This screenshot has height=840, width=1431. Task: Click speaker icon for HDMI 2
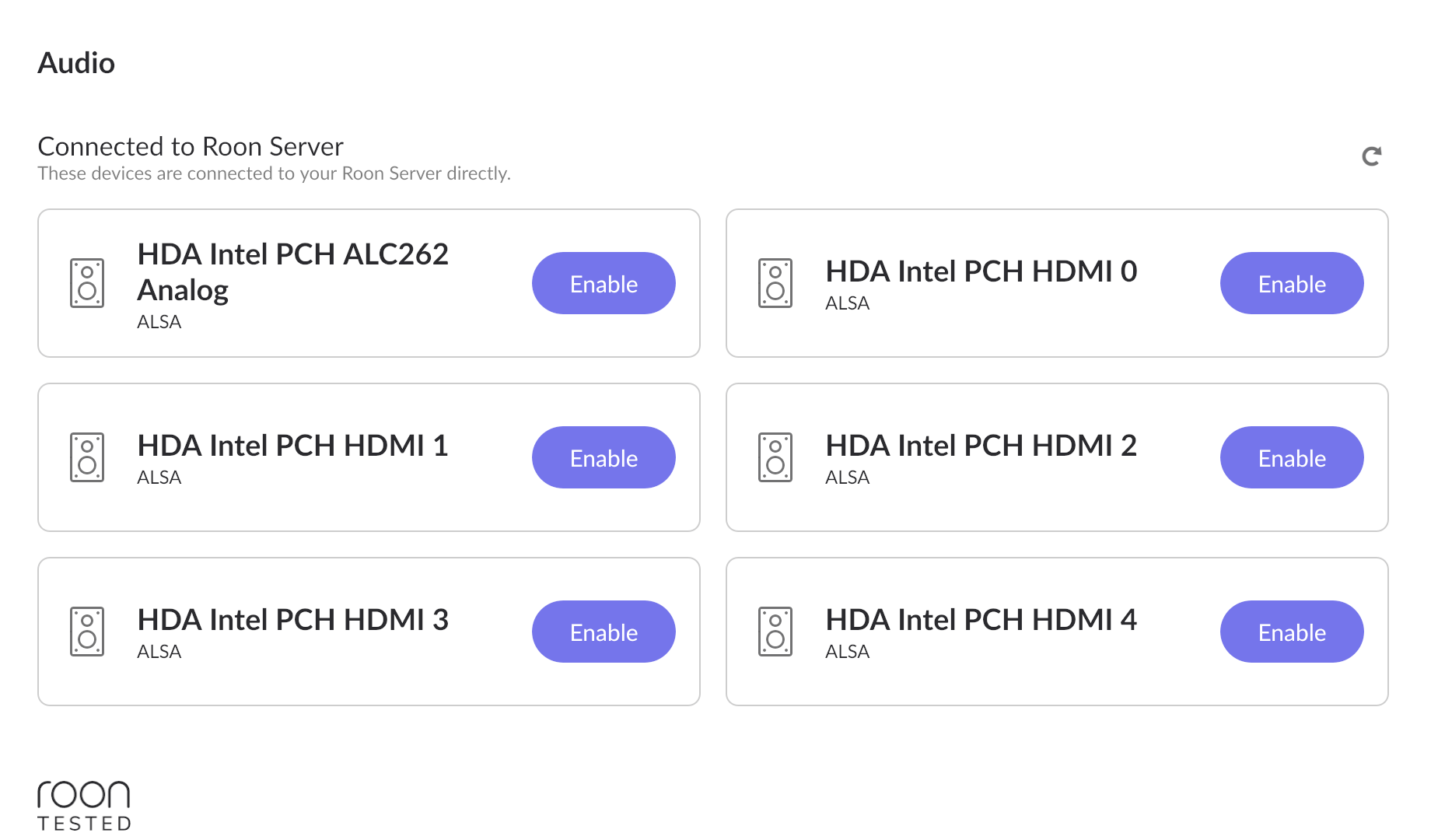(x=775, y=457)
